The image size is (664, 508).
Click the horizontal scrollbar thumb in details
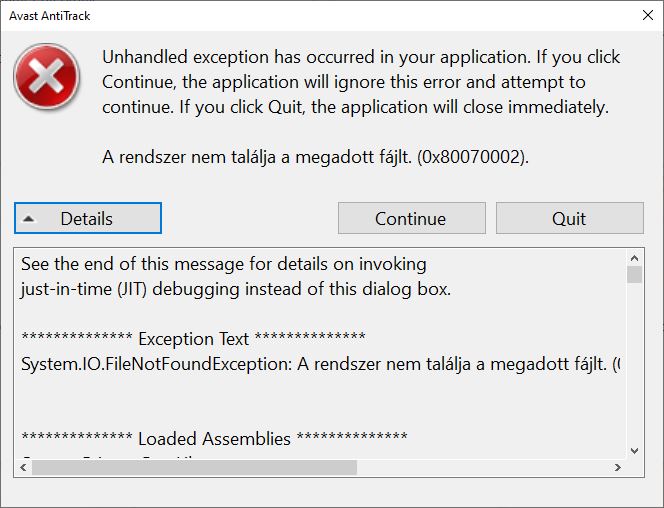pyautogui.click(x=194, y=467)
